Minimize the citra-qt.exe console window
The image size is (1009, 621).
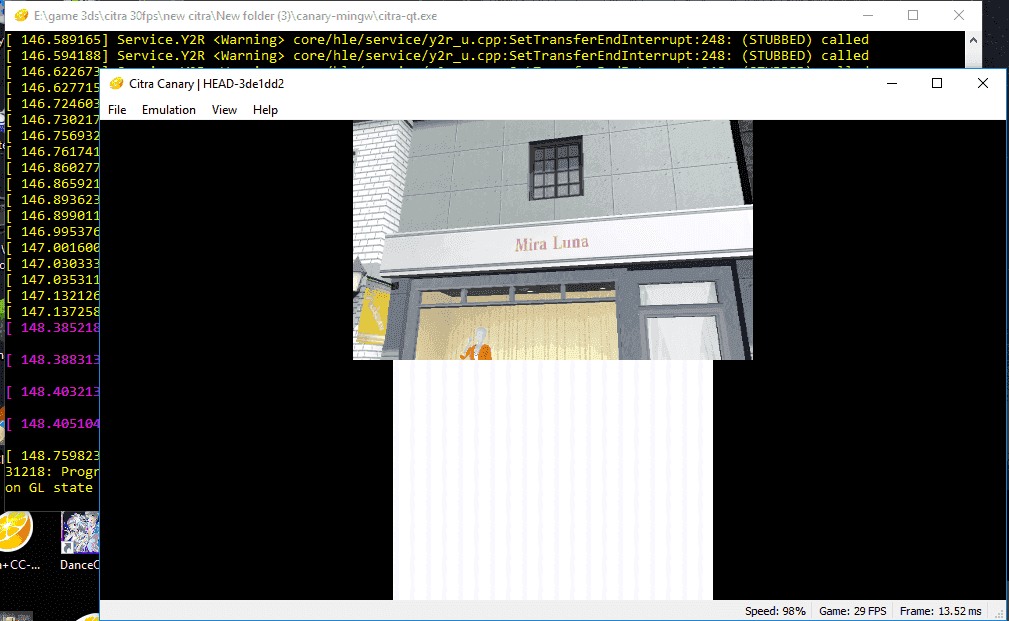point(868,15)
